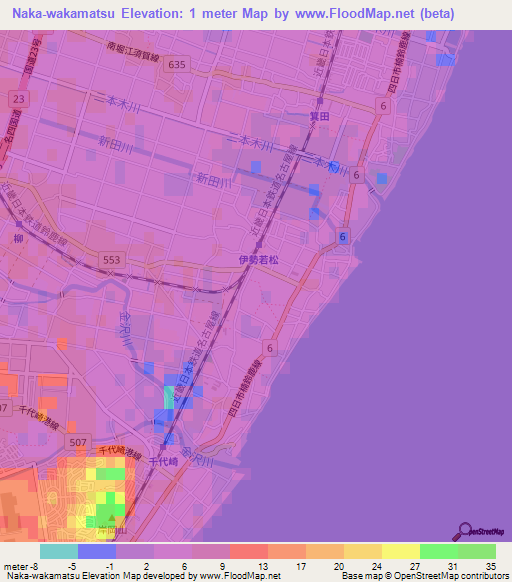This screenshot has width=512, height=582.
Task: Pick the teal legend swatch for -8 meters
Action: pos(59,551)
